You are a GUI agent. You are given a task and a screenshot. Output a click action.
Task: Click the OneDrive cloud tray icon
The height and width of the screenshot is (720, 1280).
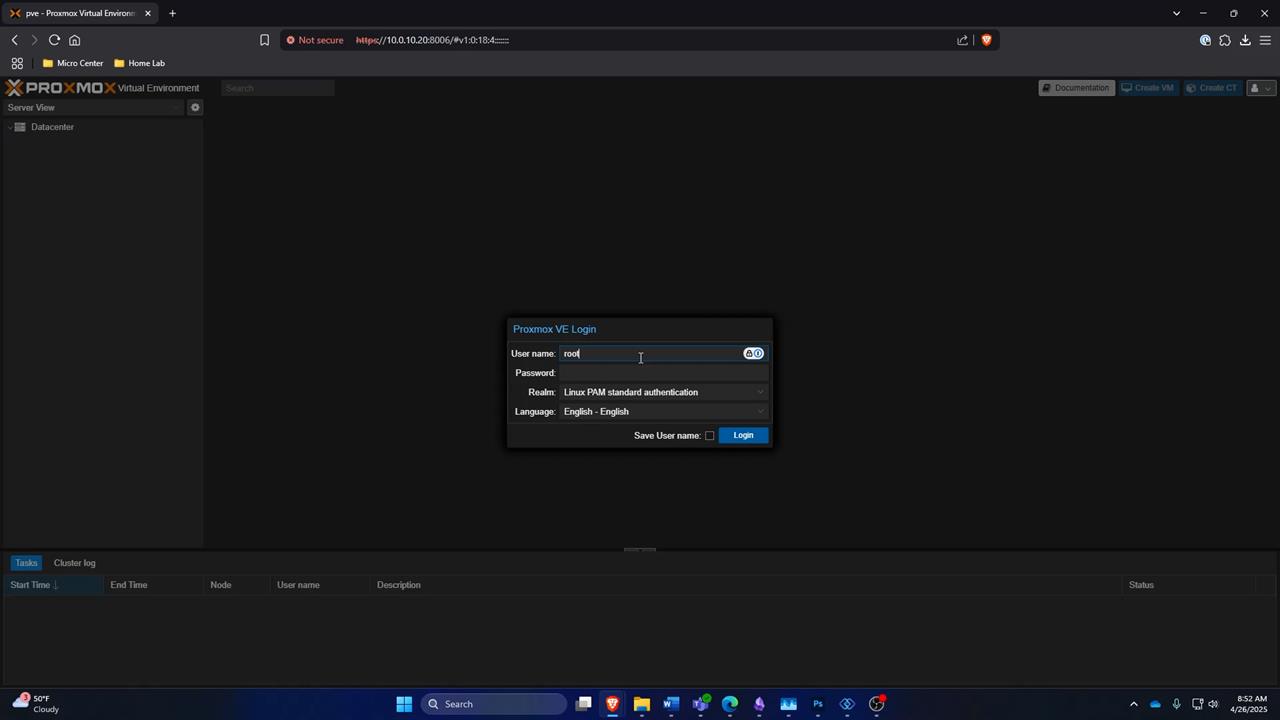pos(1155,704)
